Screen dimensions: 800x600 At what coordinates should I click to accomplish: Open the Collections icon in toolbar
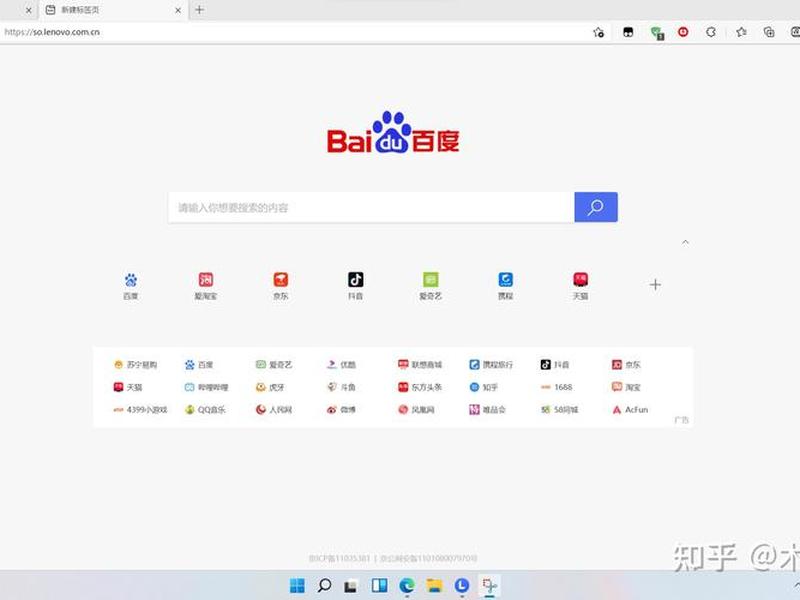pyautogui.click(x=769, y=33)
